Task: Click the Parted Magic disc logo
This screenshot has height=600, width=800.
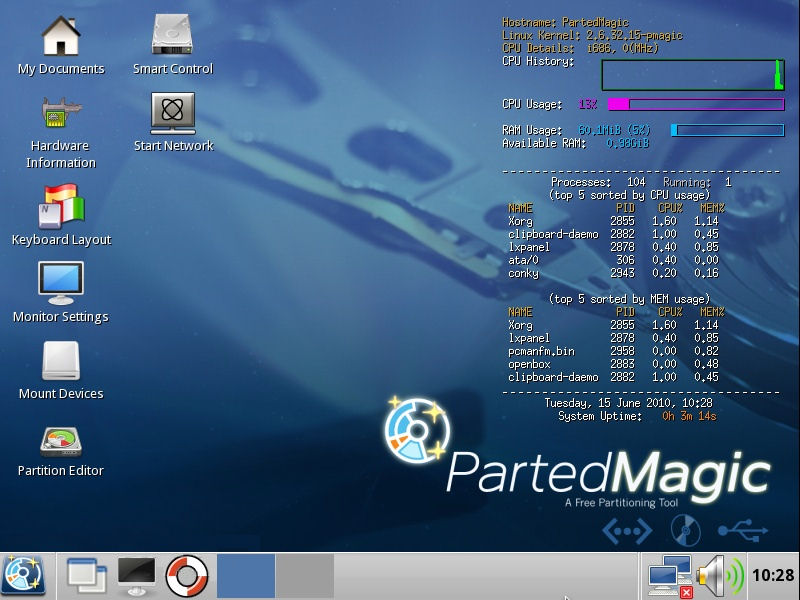Action: pyautogui.click(x=417, y=431)
